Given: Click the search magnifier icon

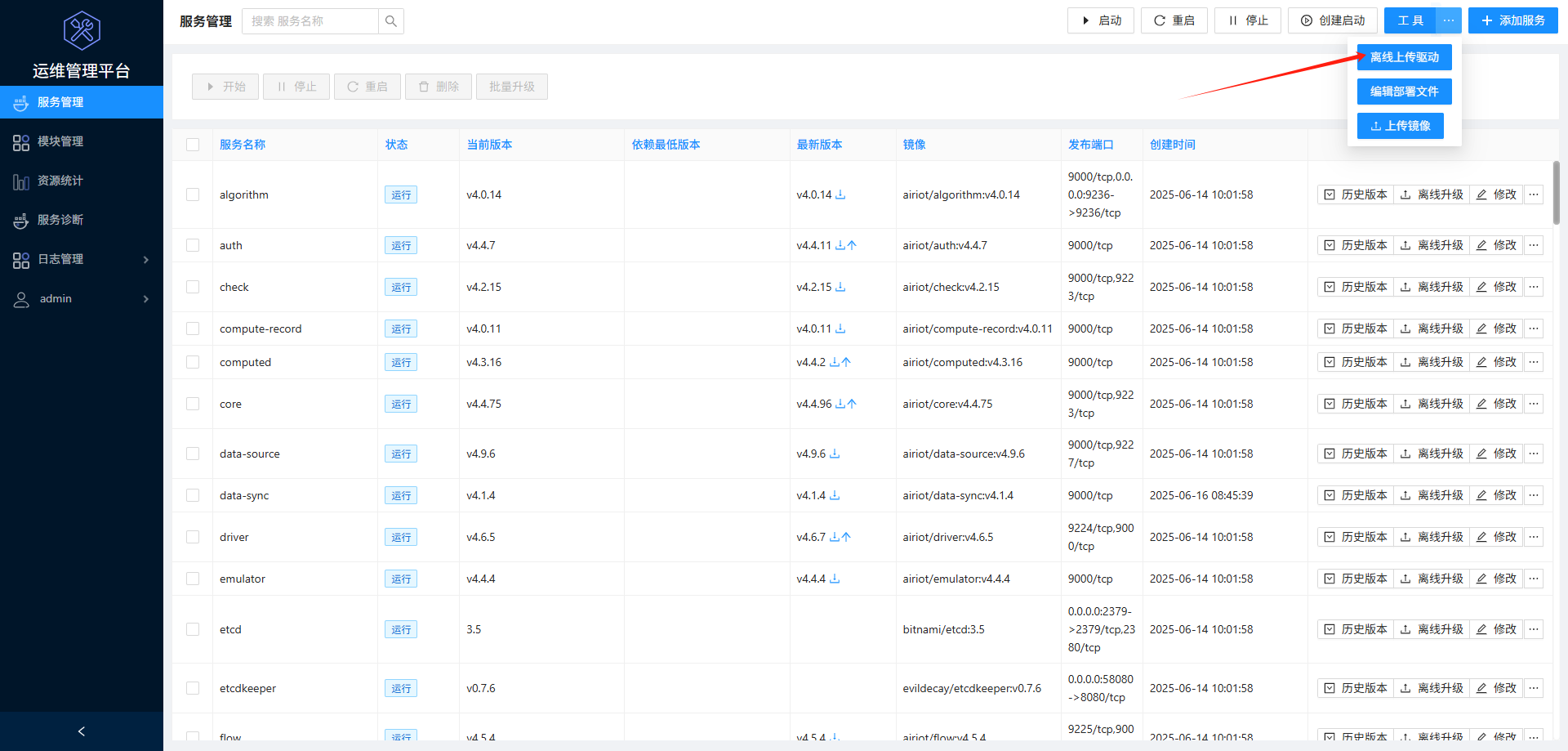Looking at the screenshot, I should click(391, 21).
